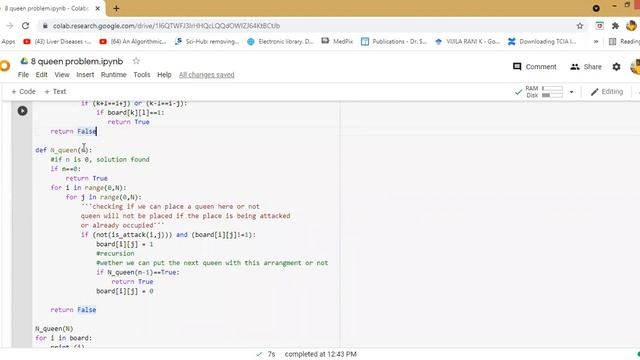
Task: Add a new Text cell
Action: pyautogui.click(x=55, y=91)
